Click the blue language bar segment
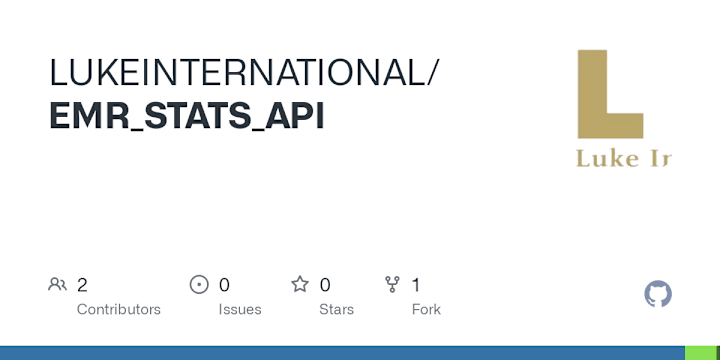 coord(343,353)
